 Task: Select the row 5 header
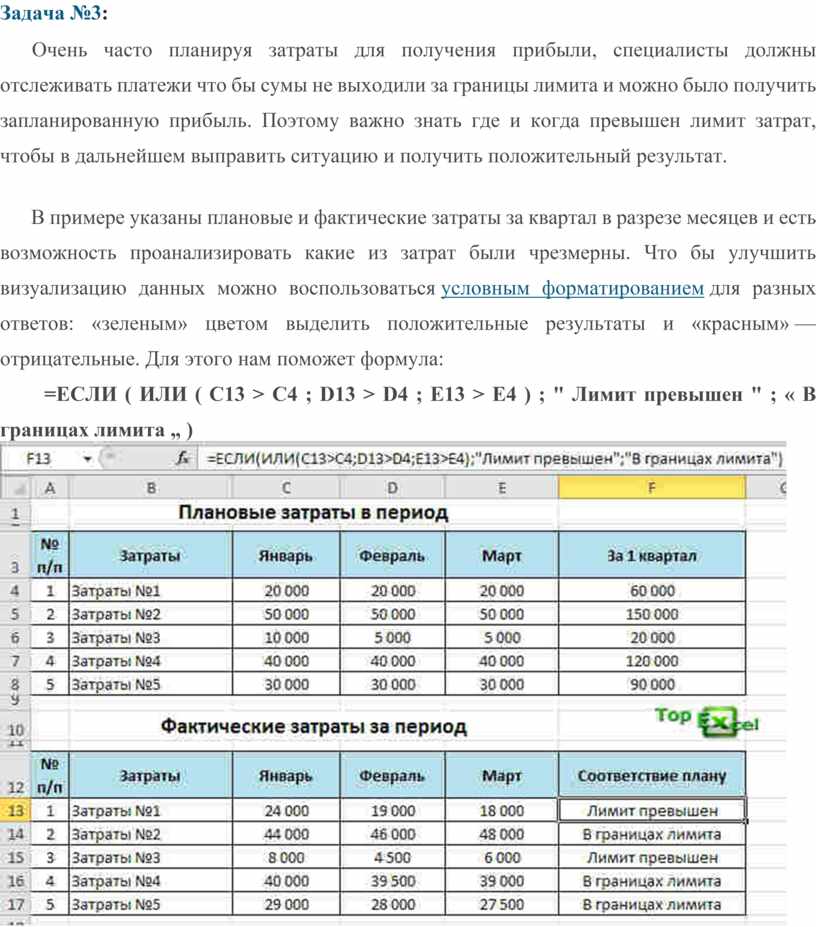coord(15,614)
